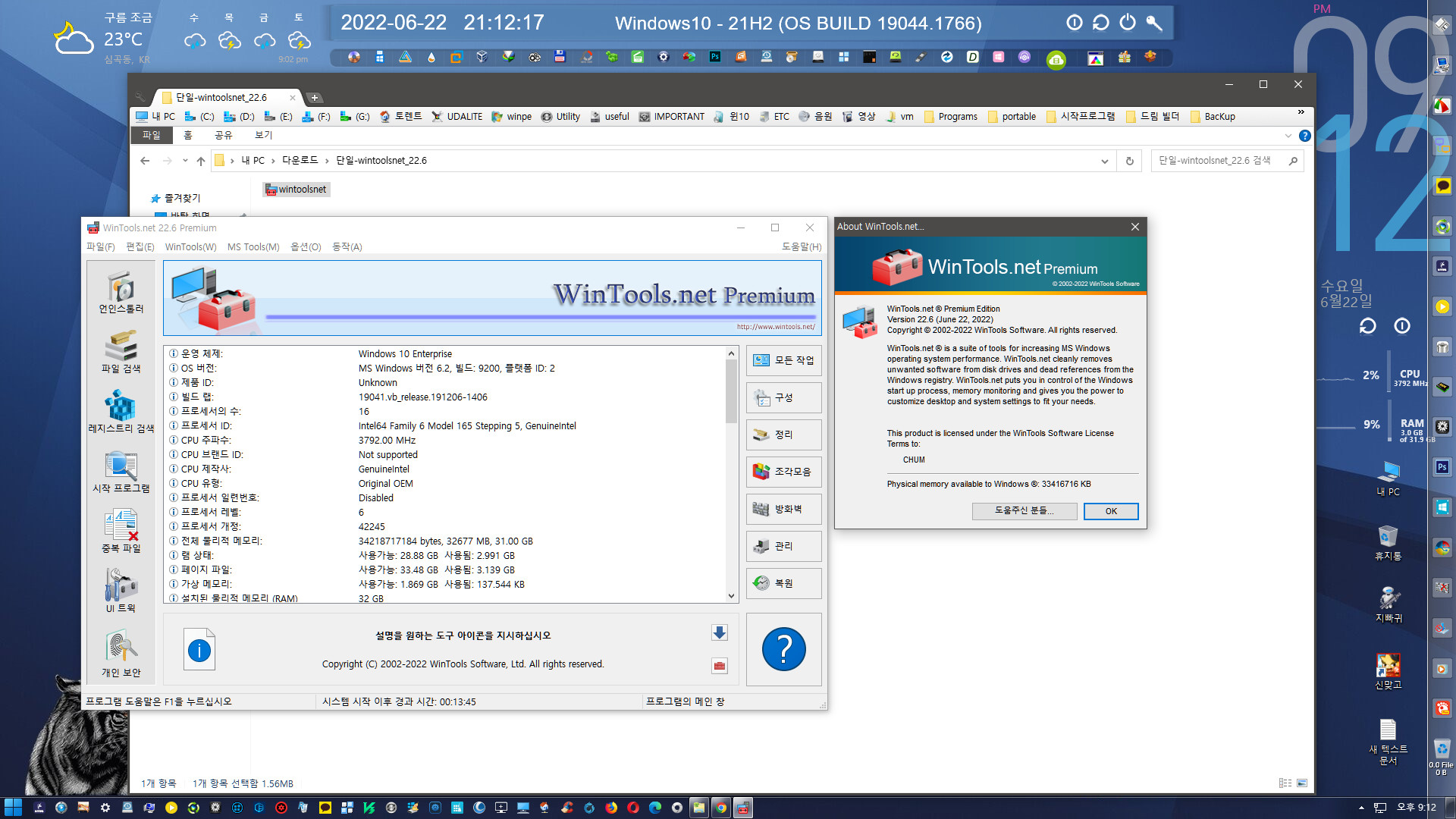
Task: Go up one folder level in Explorer
Action: coord(201,161)
